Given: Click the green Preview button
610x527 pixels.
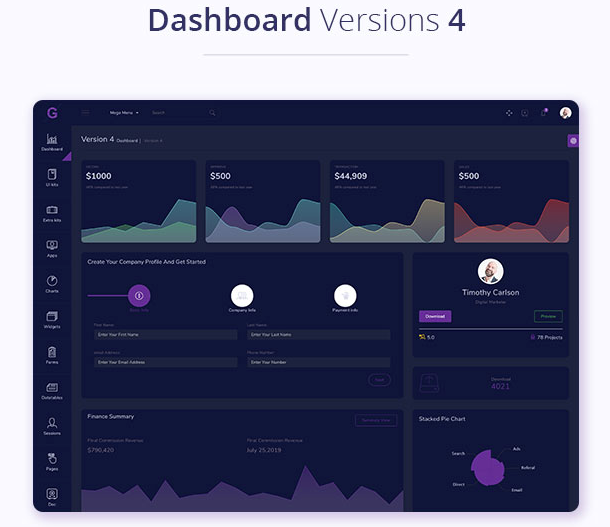Looking at the screenshot, I should [548, 316].
